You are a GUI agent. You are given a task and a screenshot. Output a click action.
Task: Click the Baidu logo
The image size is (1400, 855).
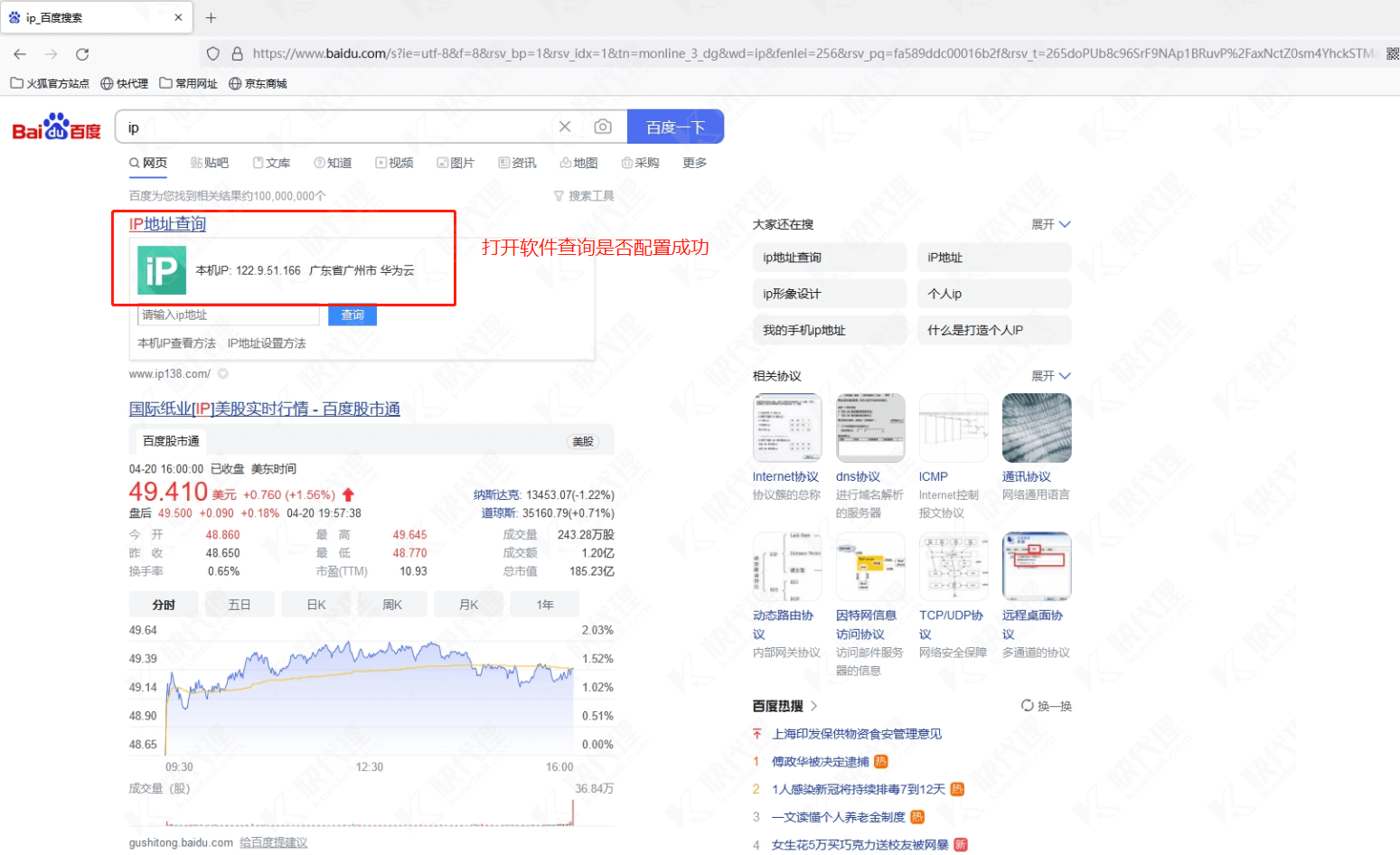(56, 128)
